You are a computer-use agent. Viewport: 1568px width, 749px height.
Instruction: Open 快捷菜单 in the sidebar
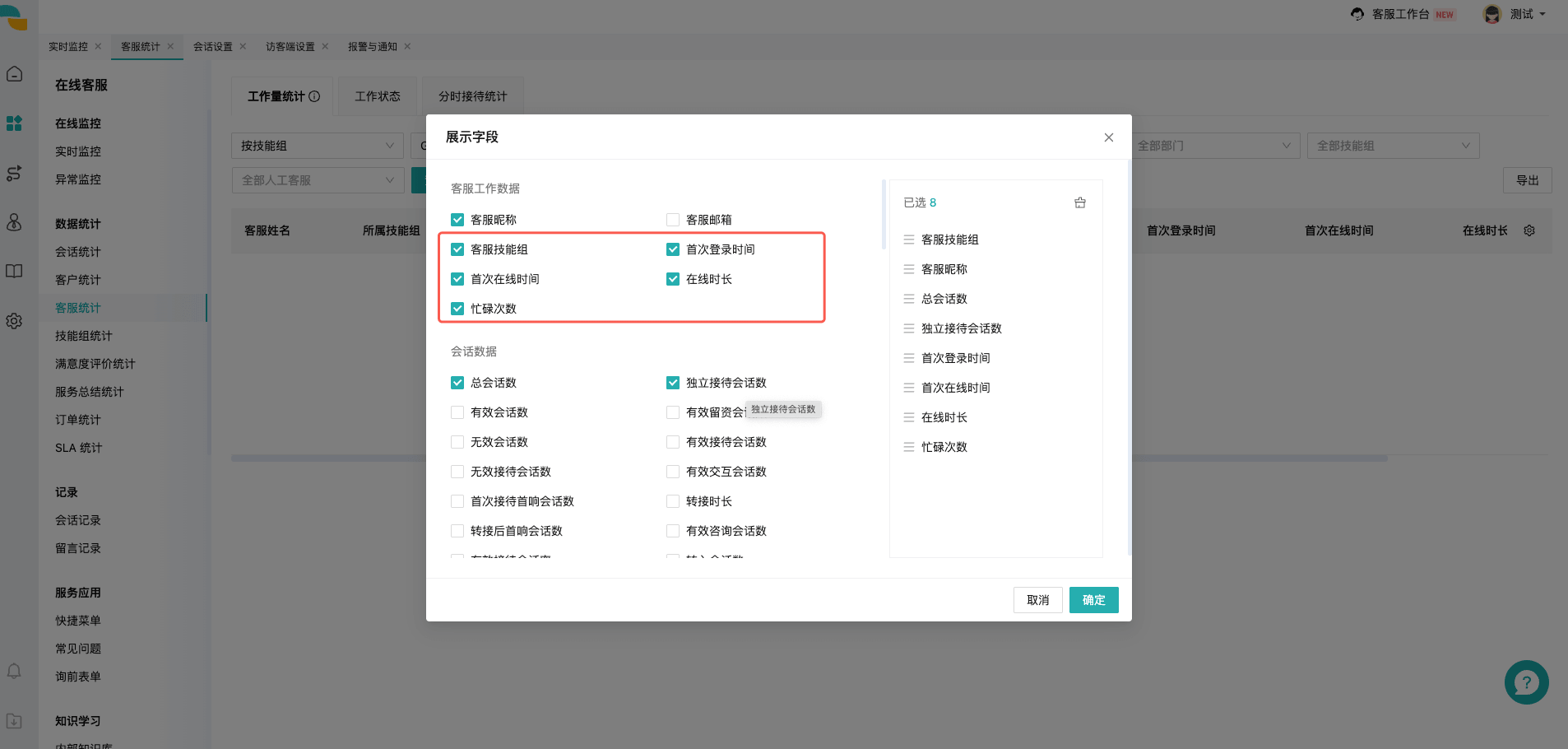click(x=78, y=621)
